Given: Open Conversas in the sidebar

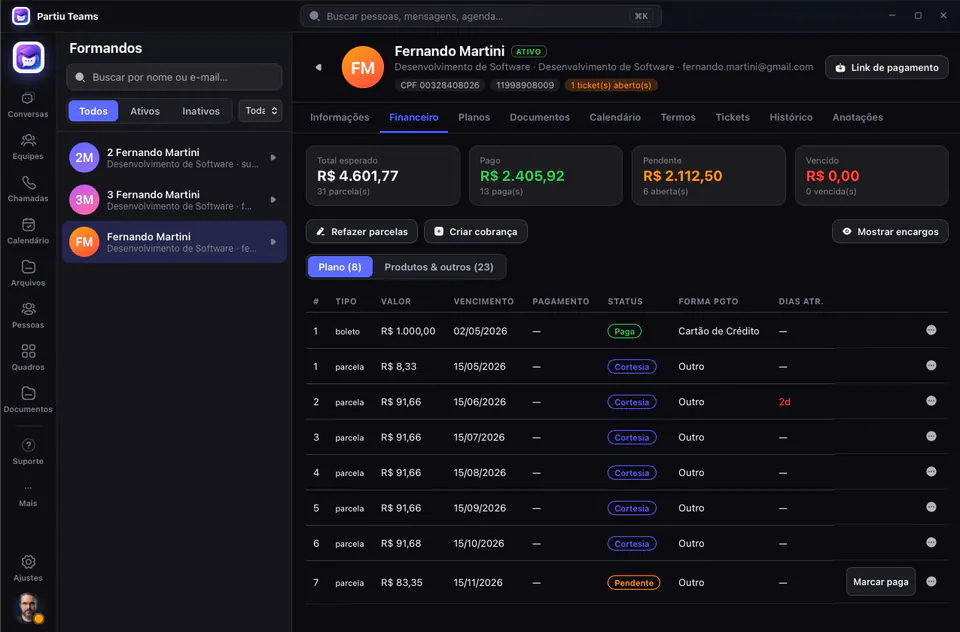Looking at the screenshot, I should click(x=28, y=105).
